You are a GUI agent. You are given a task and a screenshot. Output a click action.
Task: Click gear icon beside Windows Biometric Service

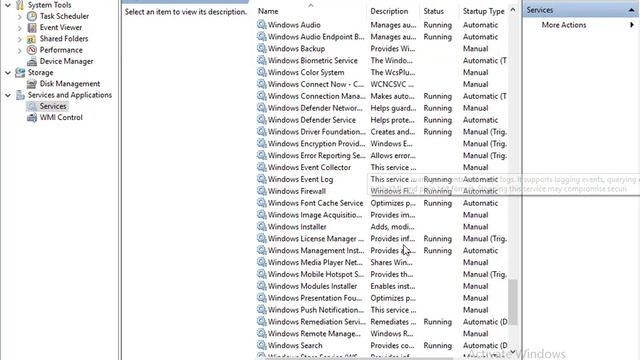click(262, 60)
